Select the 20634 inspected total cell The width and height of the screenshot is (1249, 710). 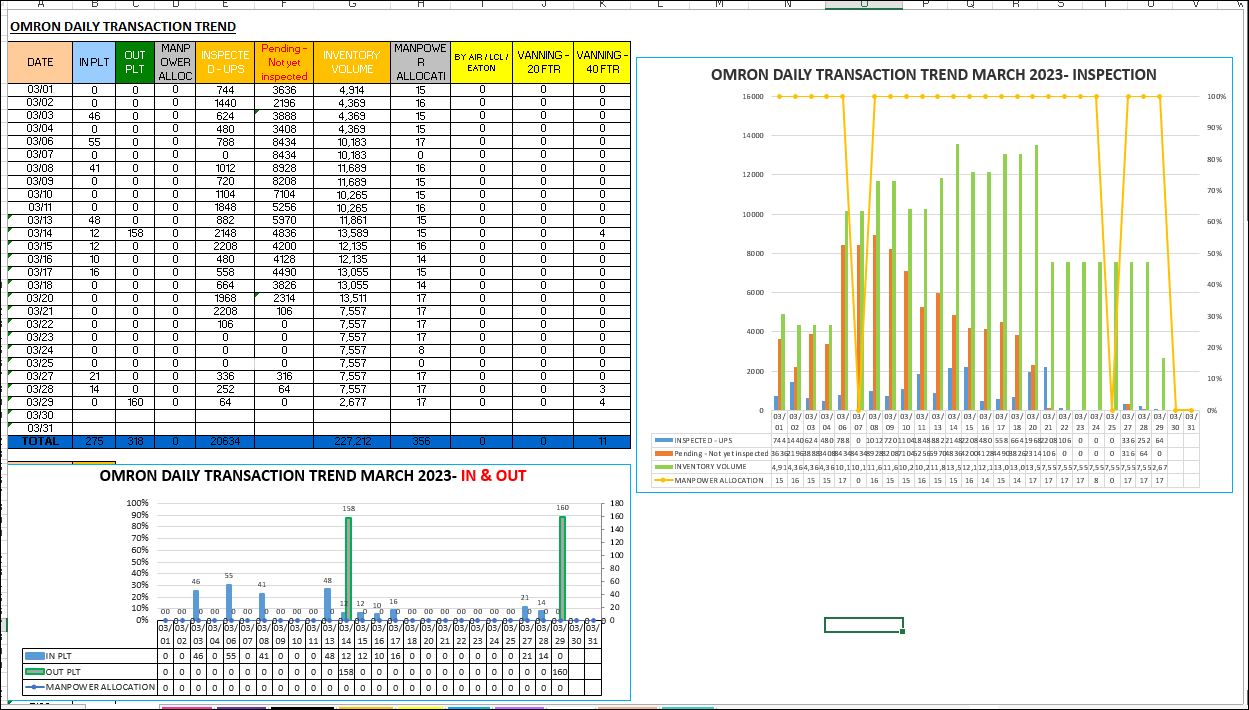pos(225,441)
